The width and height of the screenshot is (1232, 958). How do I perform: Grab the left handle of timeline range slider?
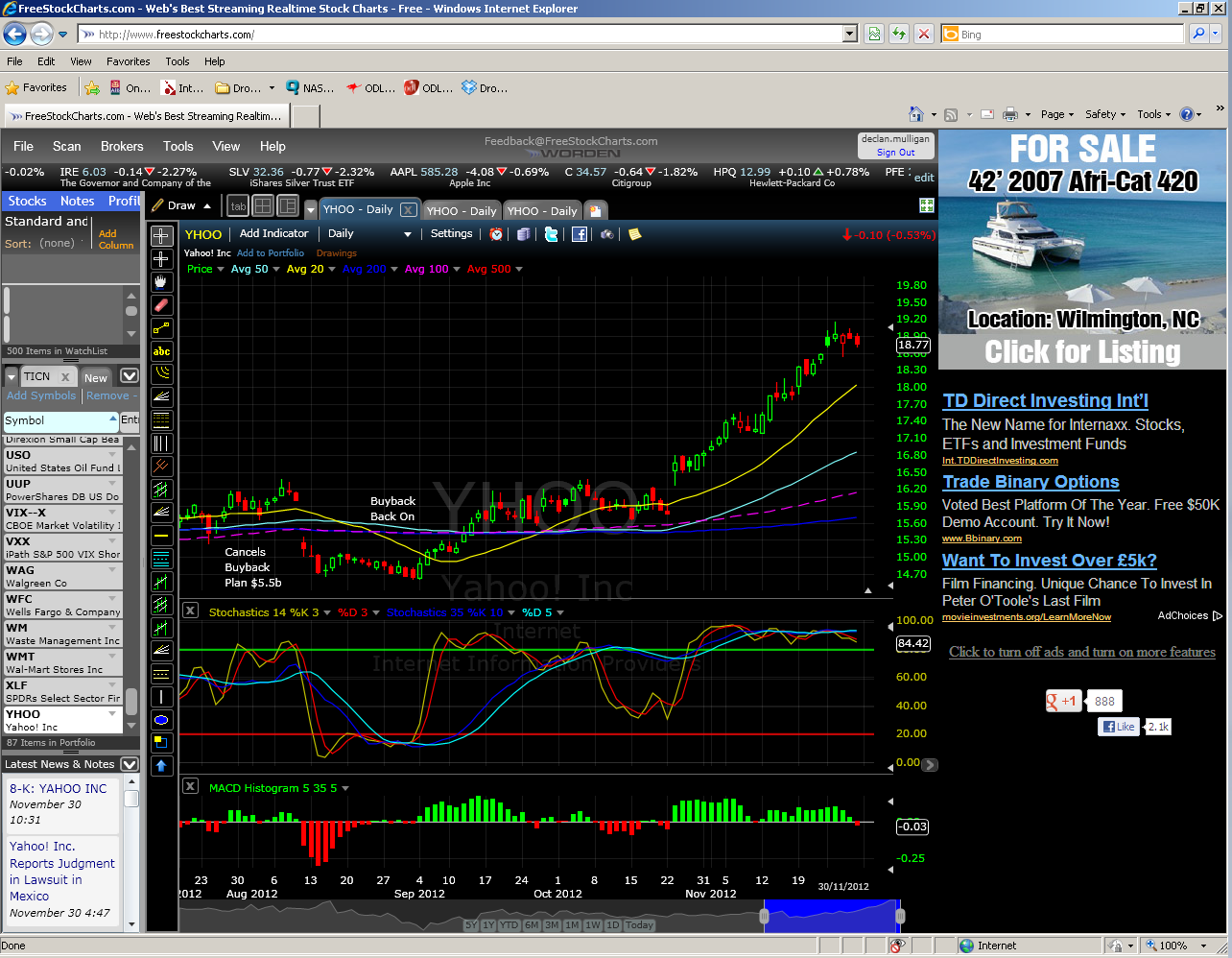pos(765,916)
